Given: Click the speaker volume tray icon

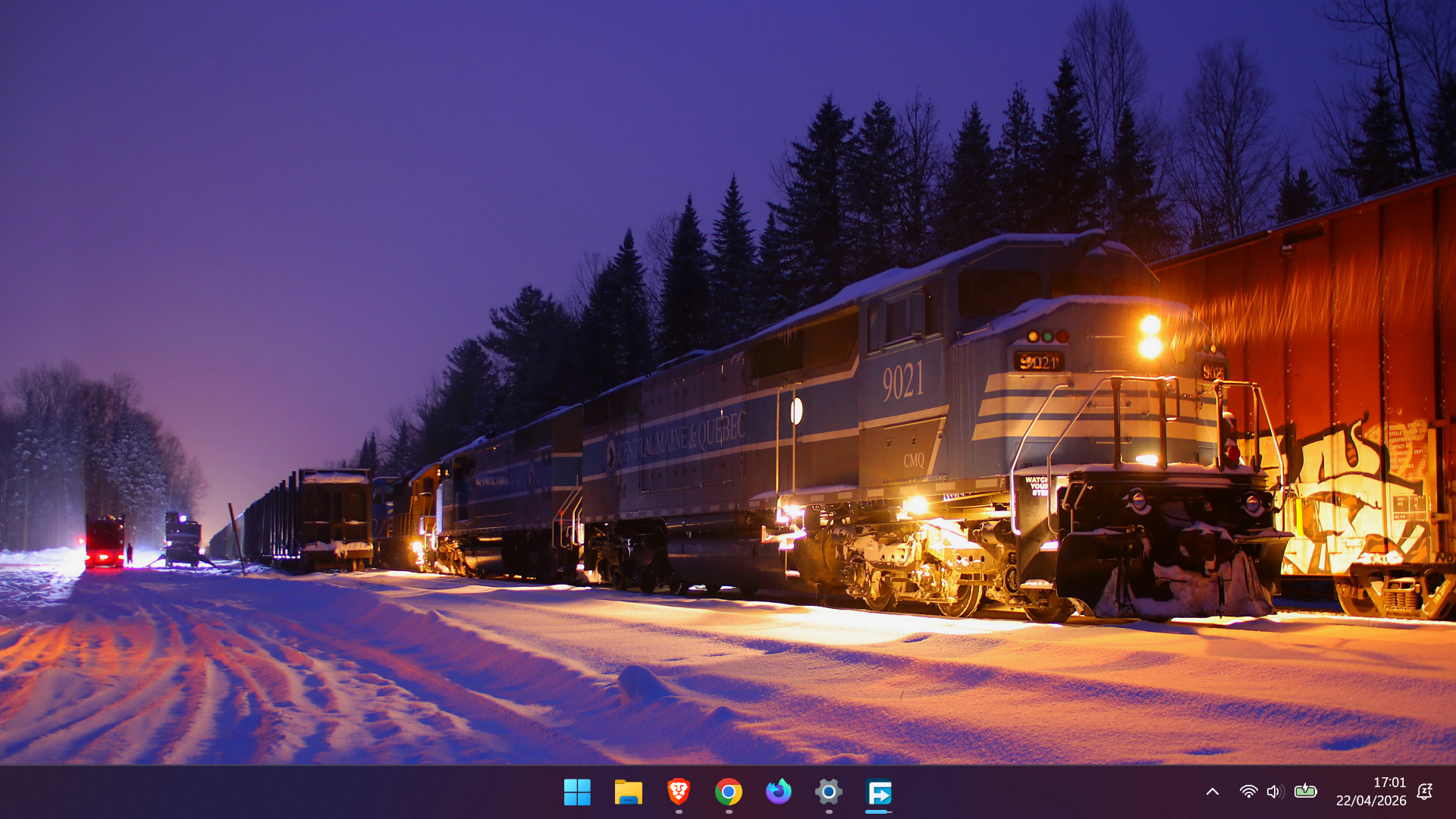Looking at the screenshot, I should click(1275, 792).
